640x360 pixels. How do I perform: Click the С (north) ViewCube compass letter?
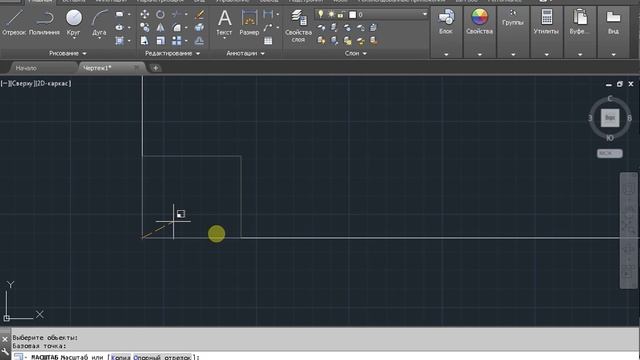click(x=610, y=98)
